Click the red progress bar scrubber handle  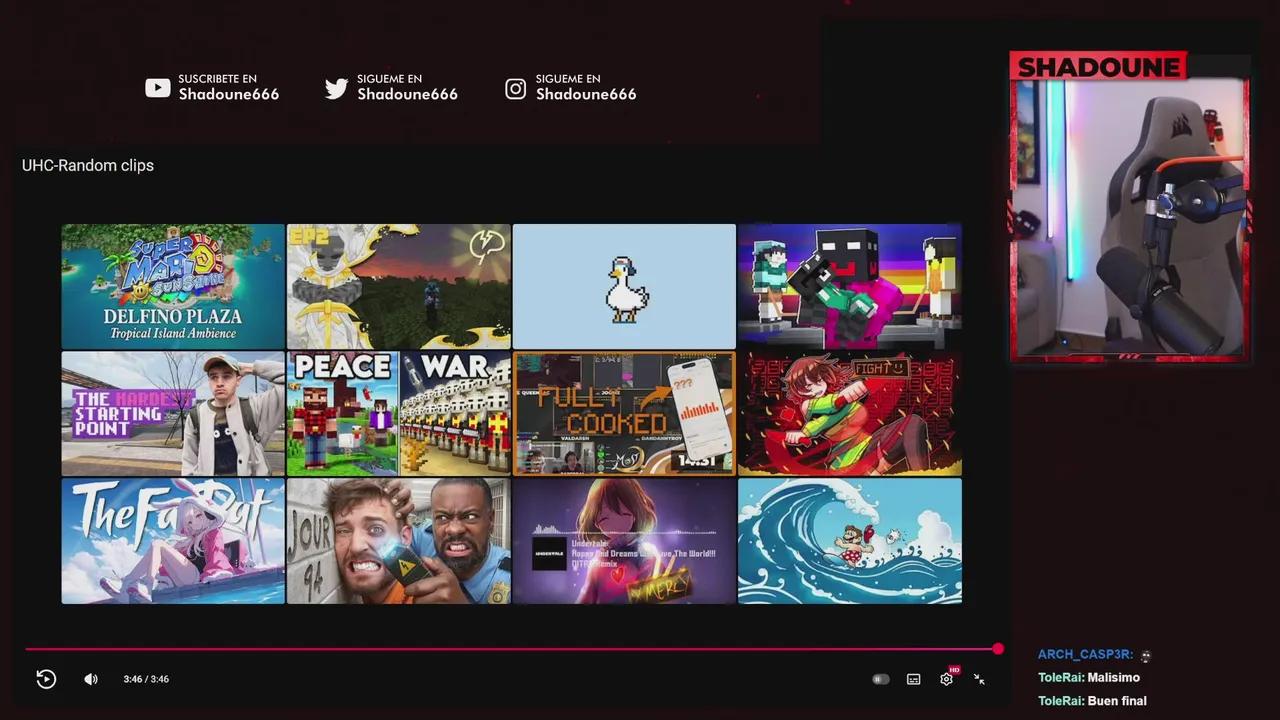coord(998,649)
